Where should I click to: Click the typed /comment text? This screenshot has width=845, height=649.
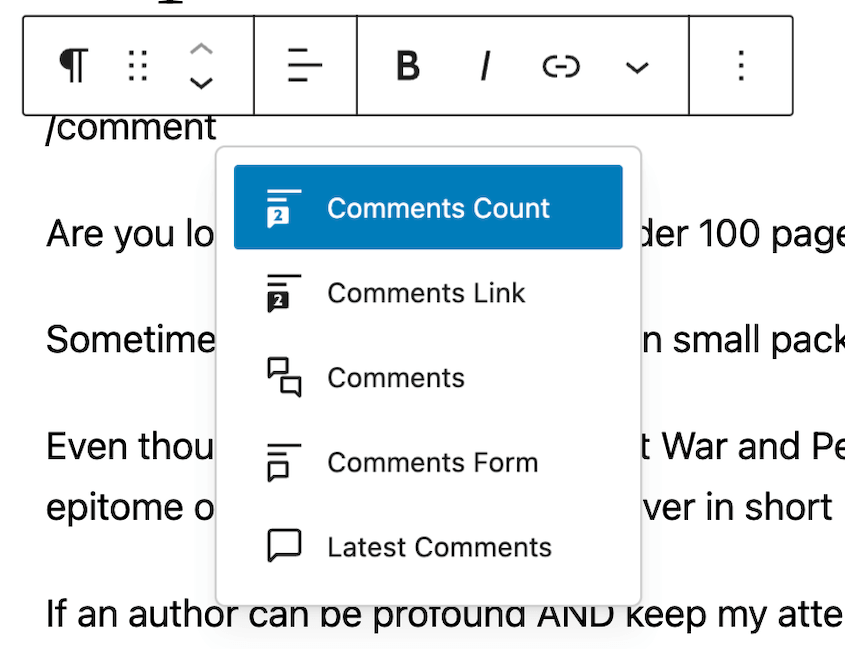[130, 126]
